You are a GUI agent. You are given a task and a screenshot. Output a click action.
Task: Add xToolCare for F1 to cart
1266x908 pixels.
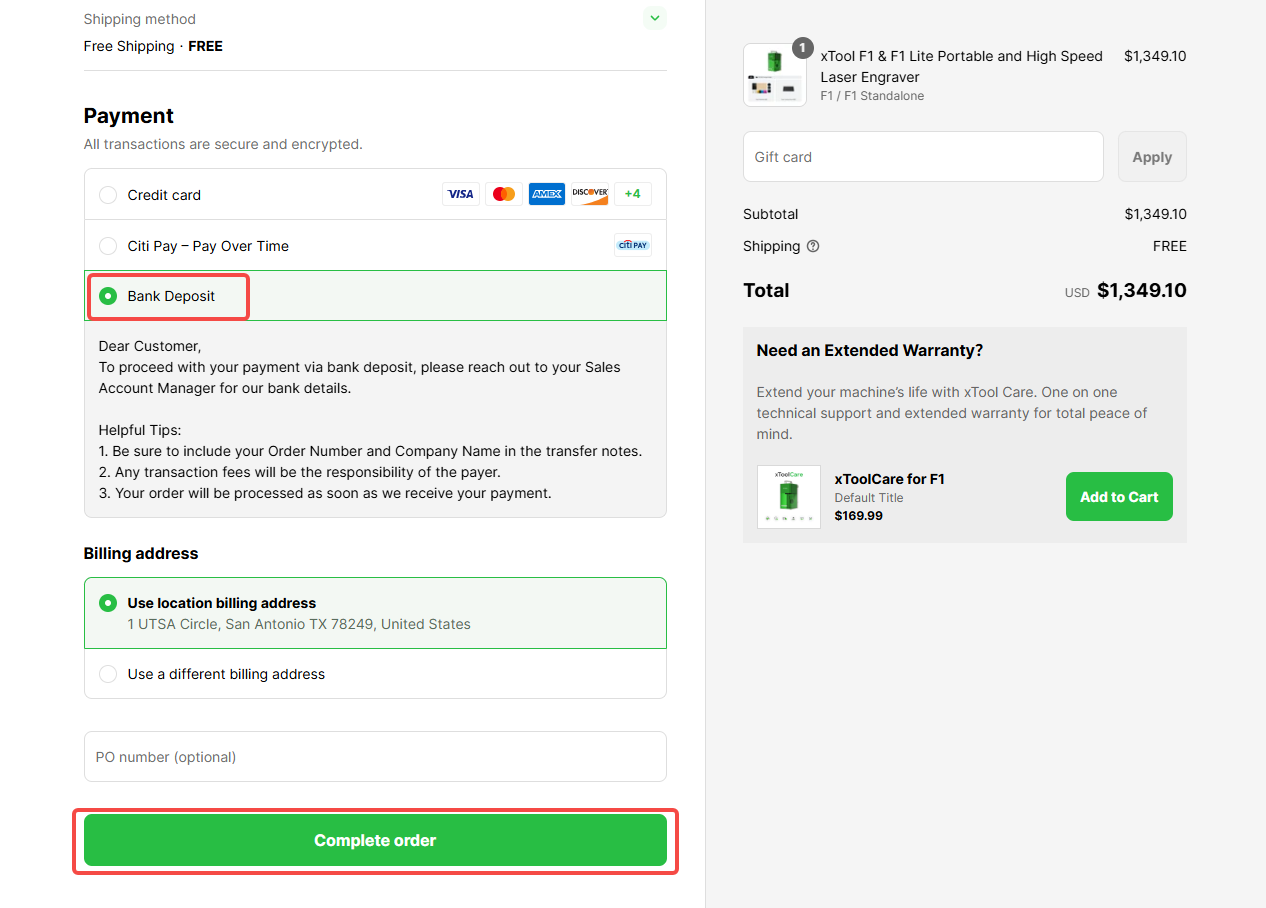pos(1119,497)
